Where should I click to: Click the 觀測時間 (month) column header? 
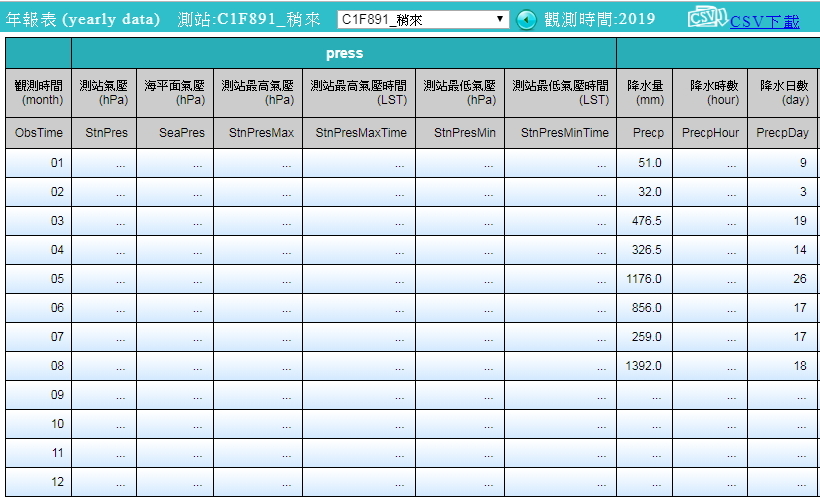click(x=38, y=93)
